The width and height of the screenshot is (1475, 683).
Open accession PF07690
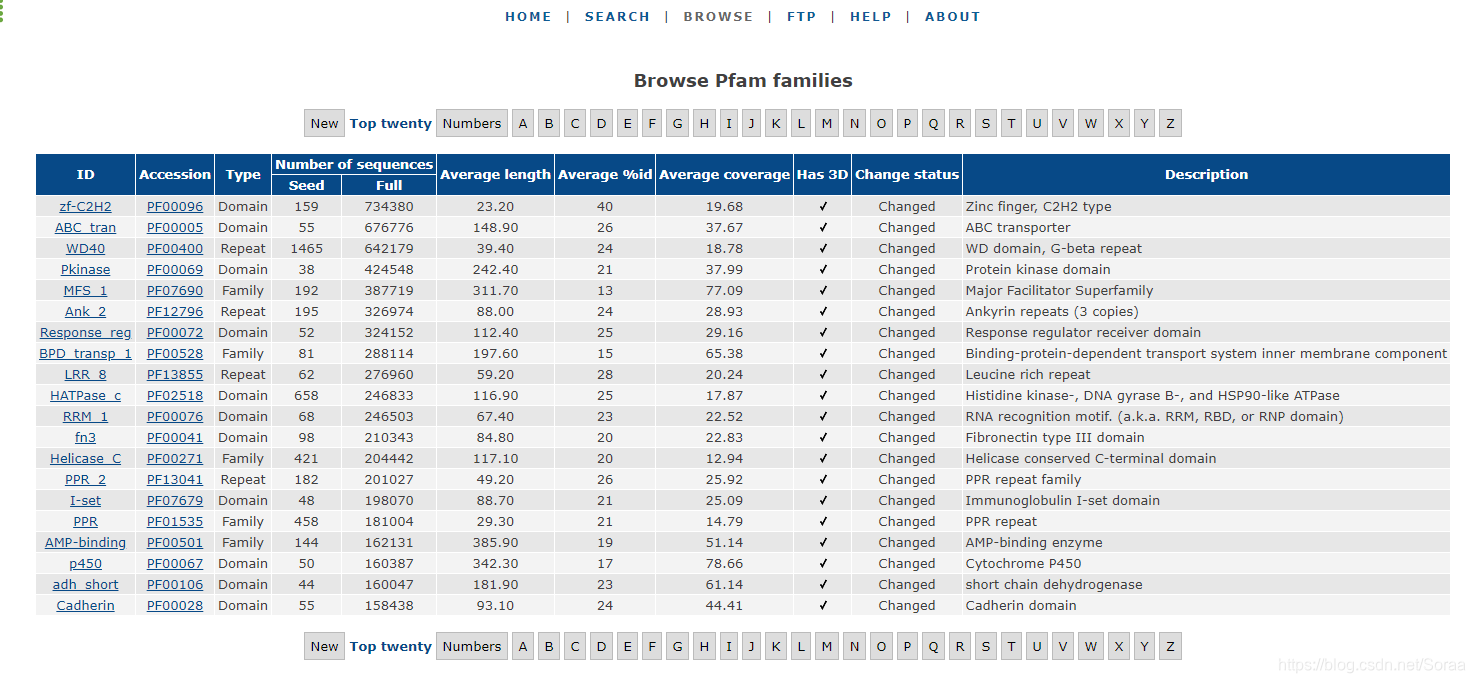click(x=175, y=290)
